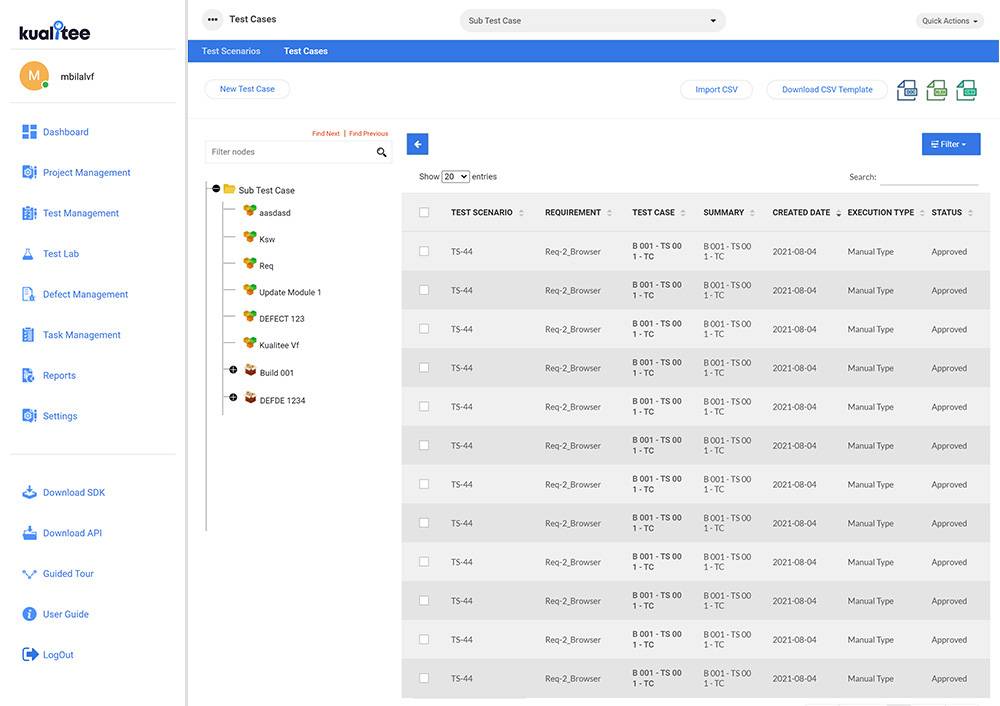The width and height of the screenshot is (1000, 706).
Task: Open Project Management from the sidebar icon
Action: point(29,172)
